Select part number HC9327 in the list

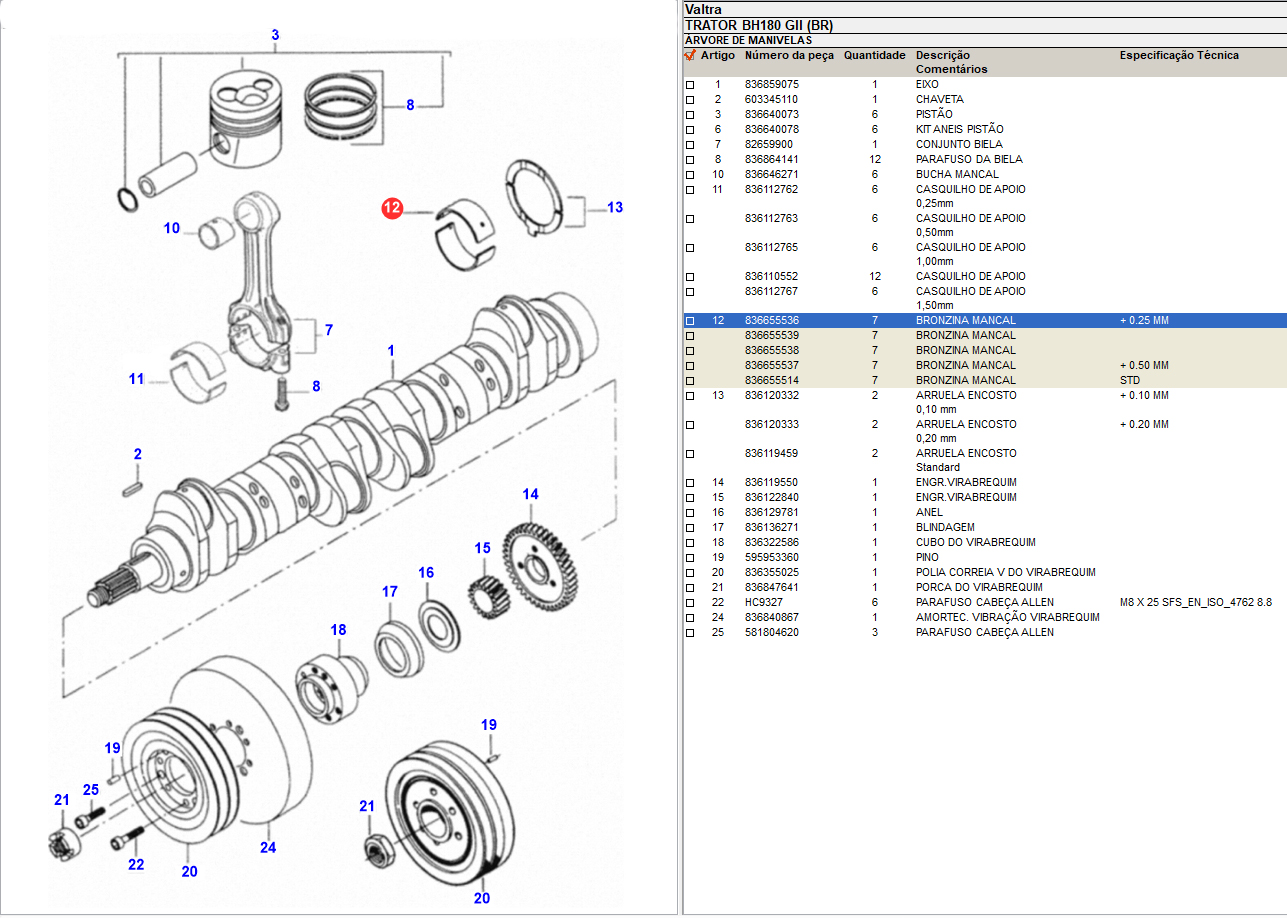[x=763, y=603]
